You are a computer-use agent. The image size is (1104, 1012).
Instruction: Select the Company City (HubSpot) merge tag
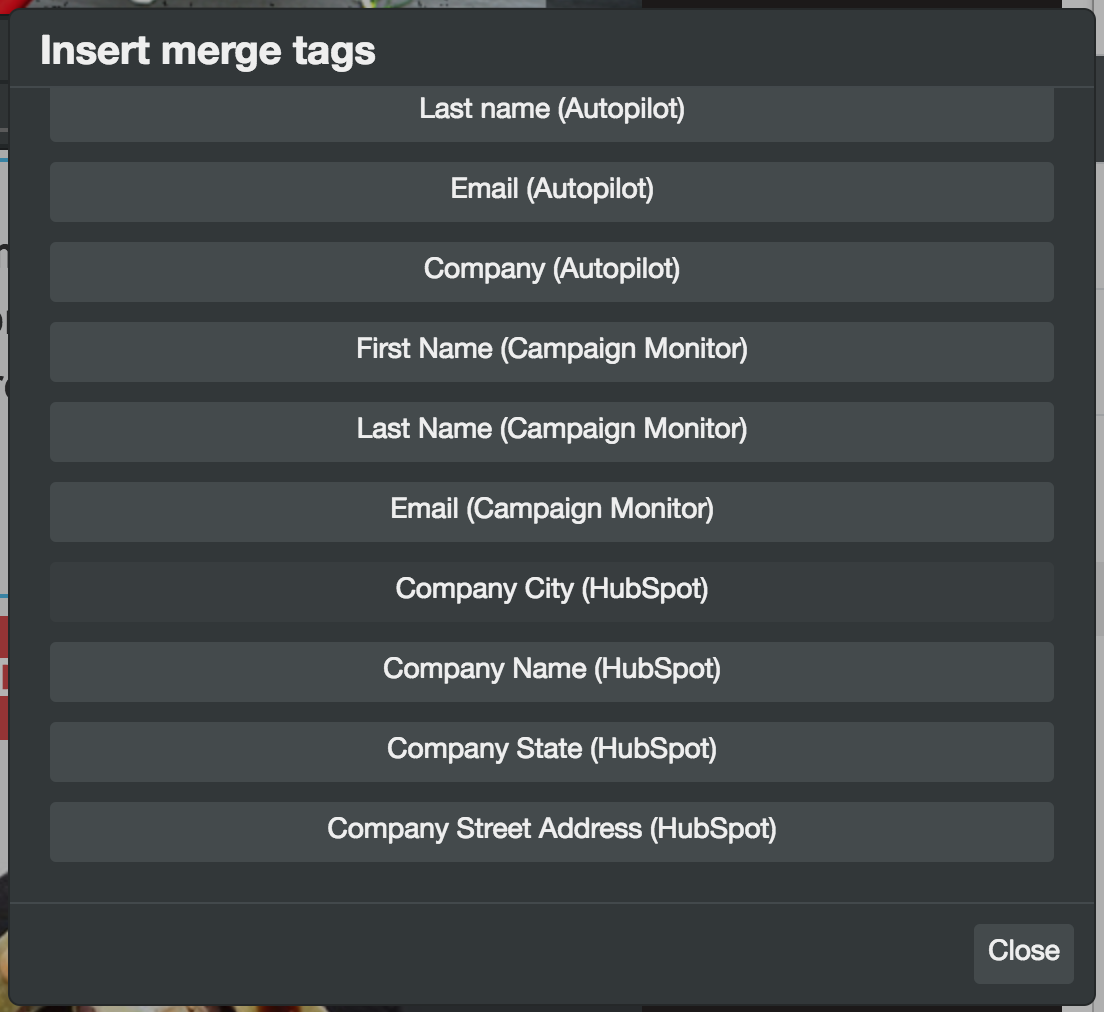[552, 591]
